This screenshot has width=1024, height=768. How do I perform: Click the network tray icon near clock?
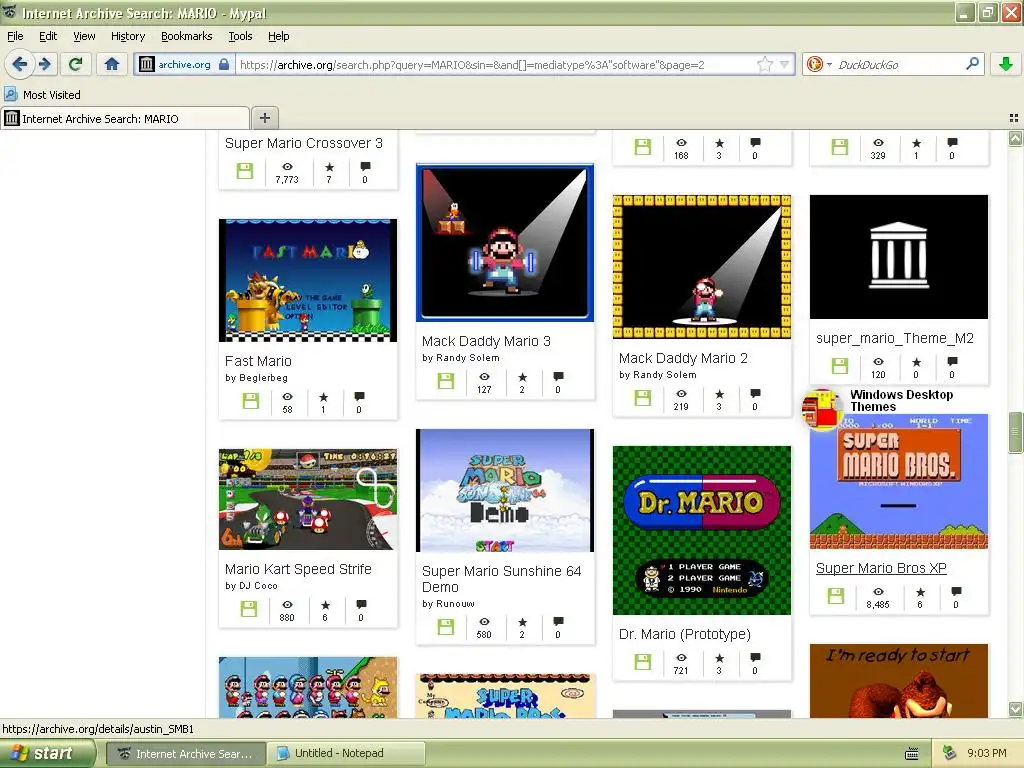[950, 753]
